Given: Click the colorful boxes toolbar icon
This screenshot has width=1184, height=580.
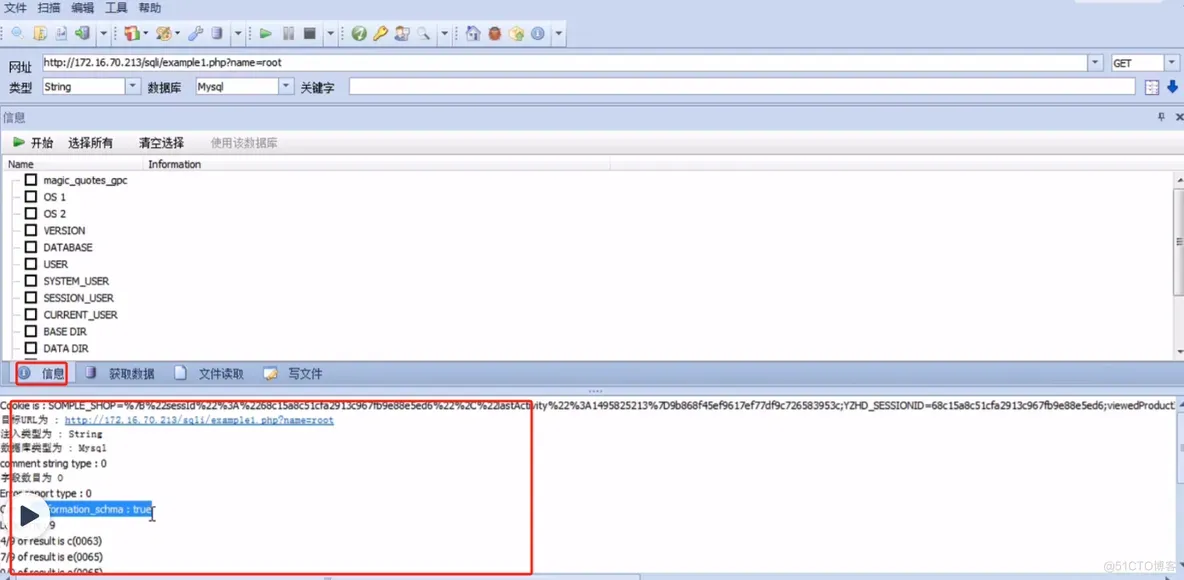Looking at the screenshot, I should click(x=132, y=33).
